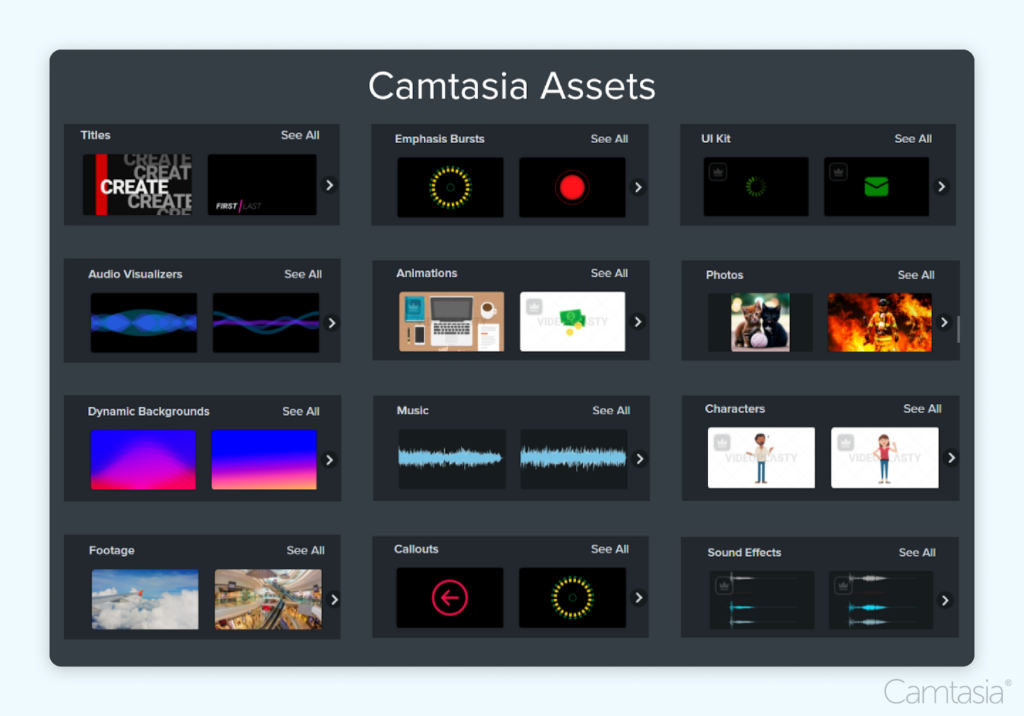Select the CREATE title thumbnail
The height and width of the screenshot is (716, 1024).
tap(137, 185)
